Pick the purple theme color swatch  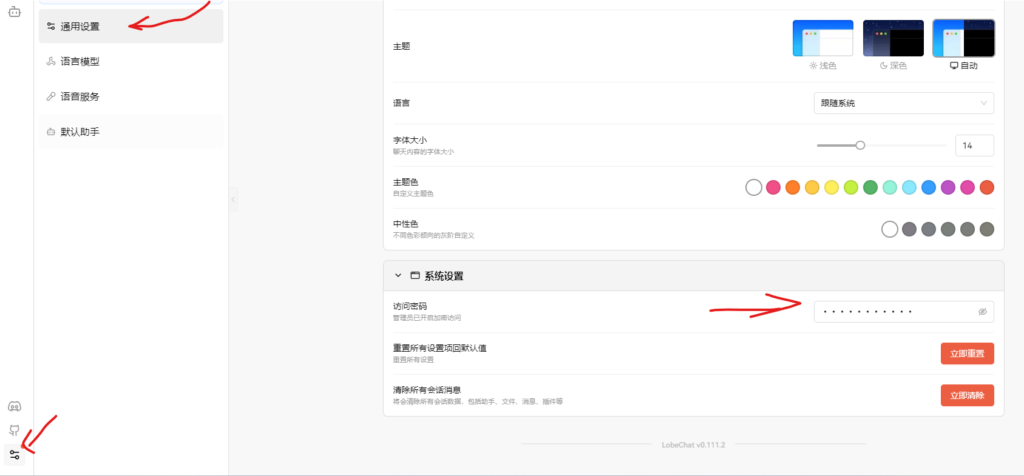pos(948,187)
